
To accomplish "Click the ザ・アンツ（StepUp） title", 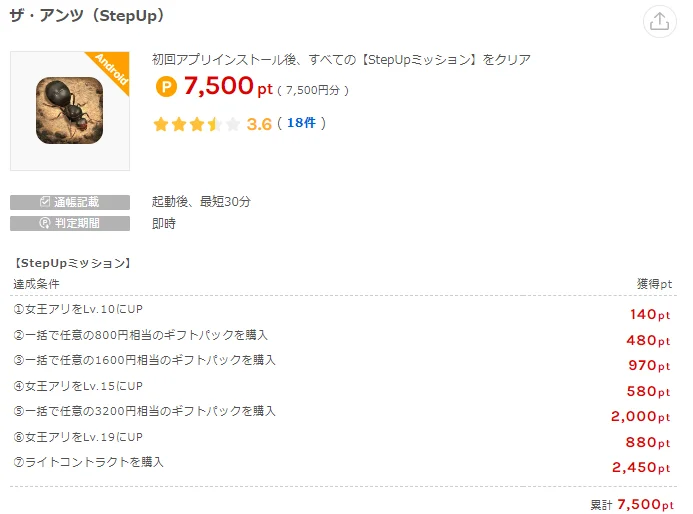I will 86,16.
